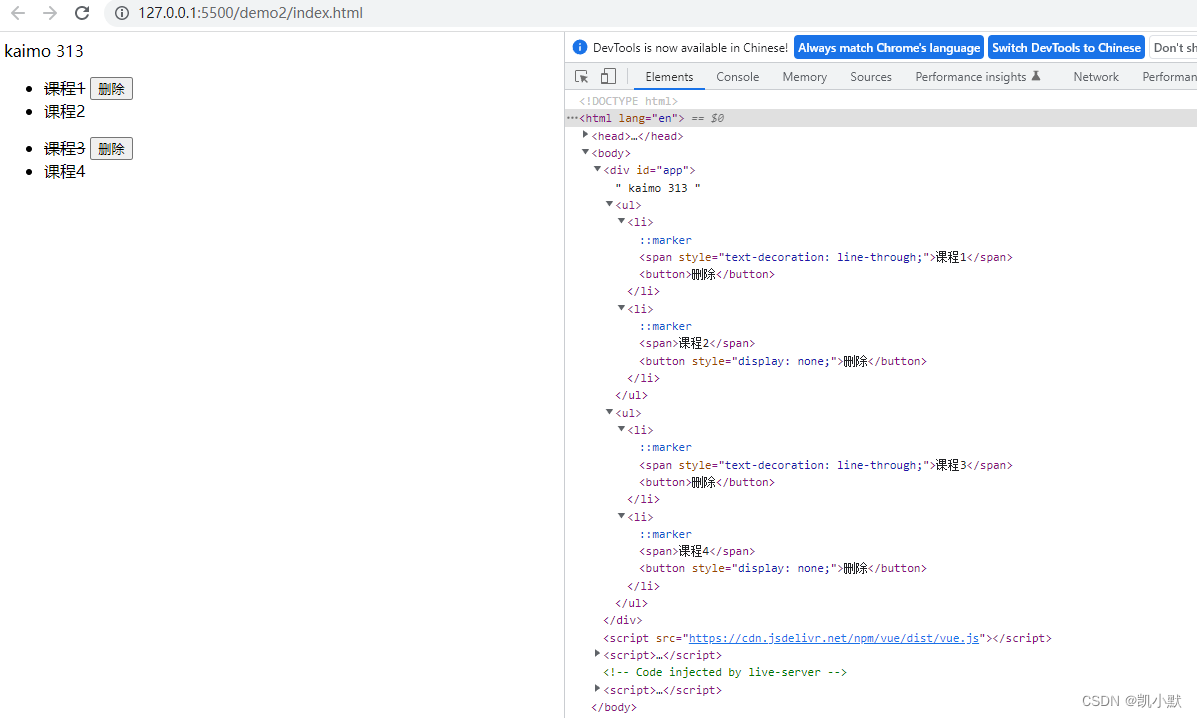Image resolution: width=1197 pixels, height=718 pixels.
Task: Go back using browser back arrow
Action: point(18,13)
